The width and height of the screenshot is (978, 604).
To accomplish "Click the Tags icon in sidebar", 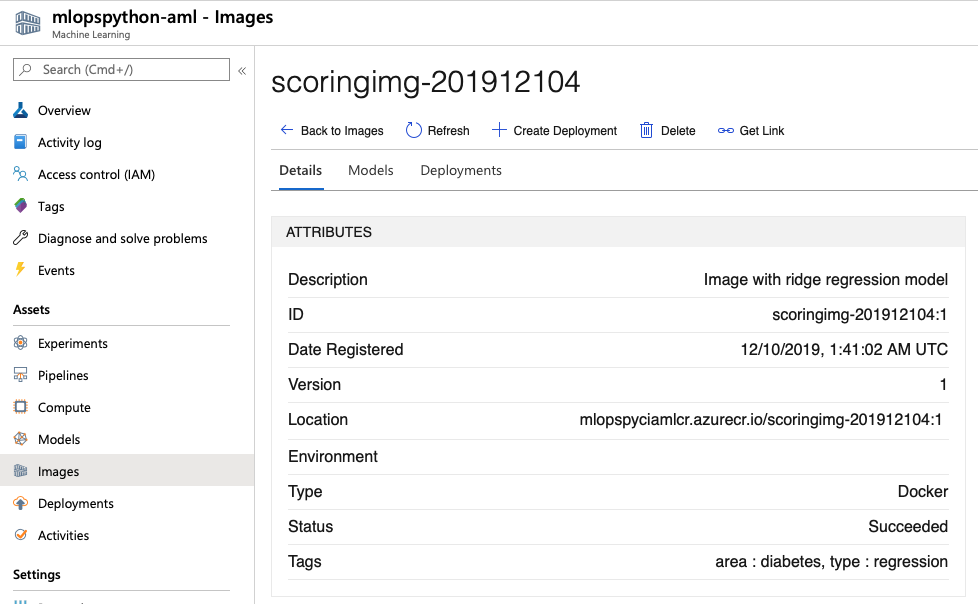I will [21, 206].
